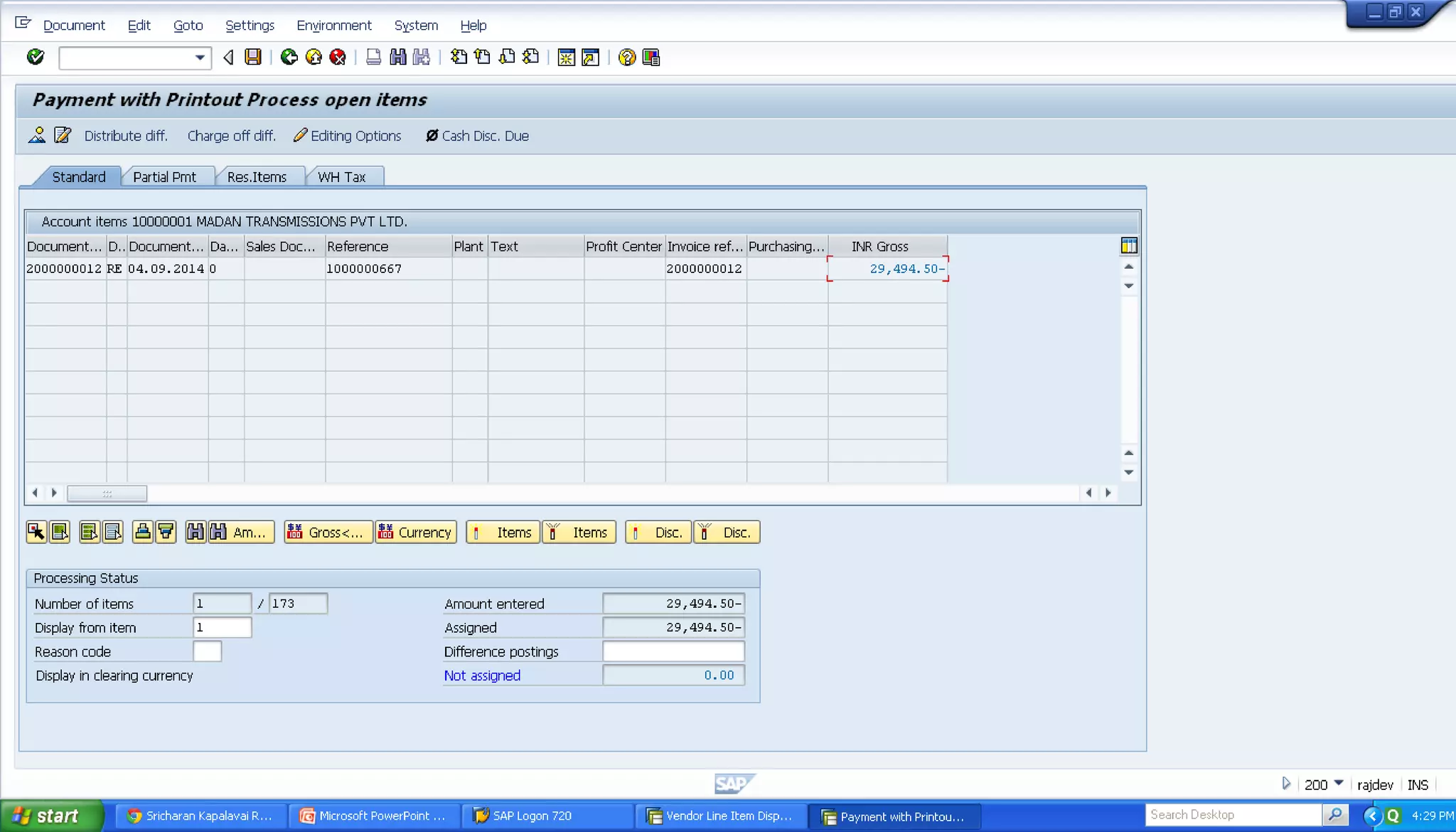Click the Print icon in toolbar
The width and height of the screenshot is (1456, 832).
(373, 57)
